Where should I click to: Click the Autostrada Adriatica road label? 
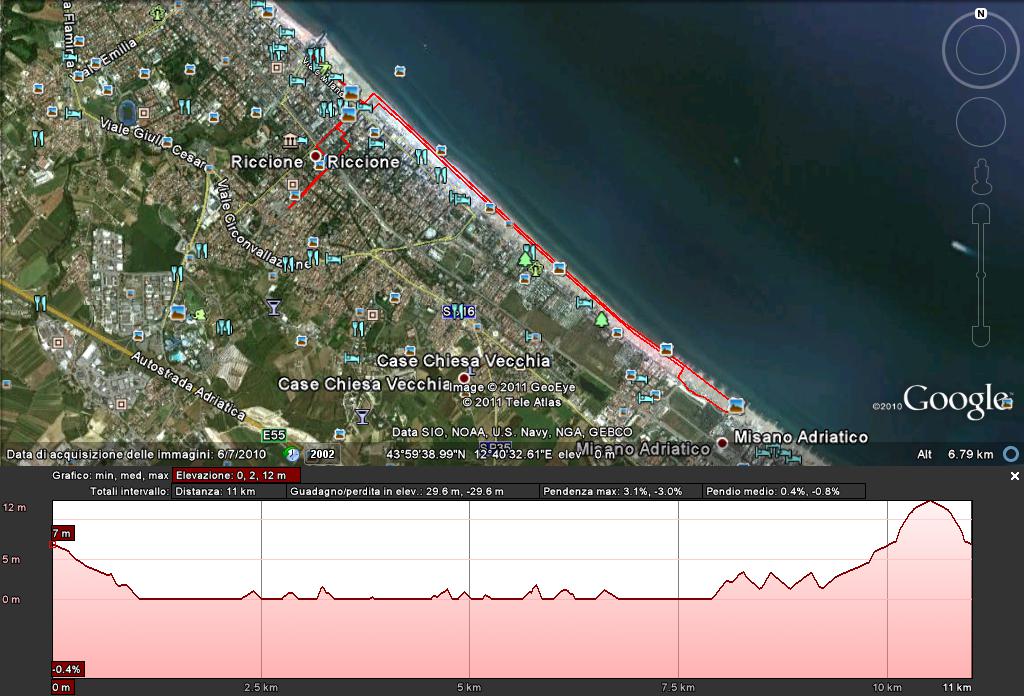tap(188, 385)
